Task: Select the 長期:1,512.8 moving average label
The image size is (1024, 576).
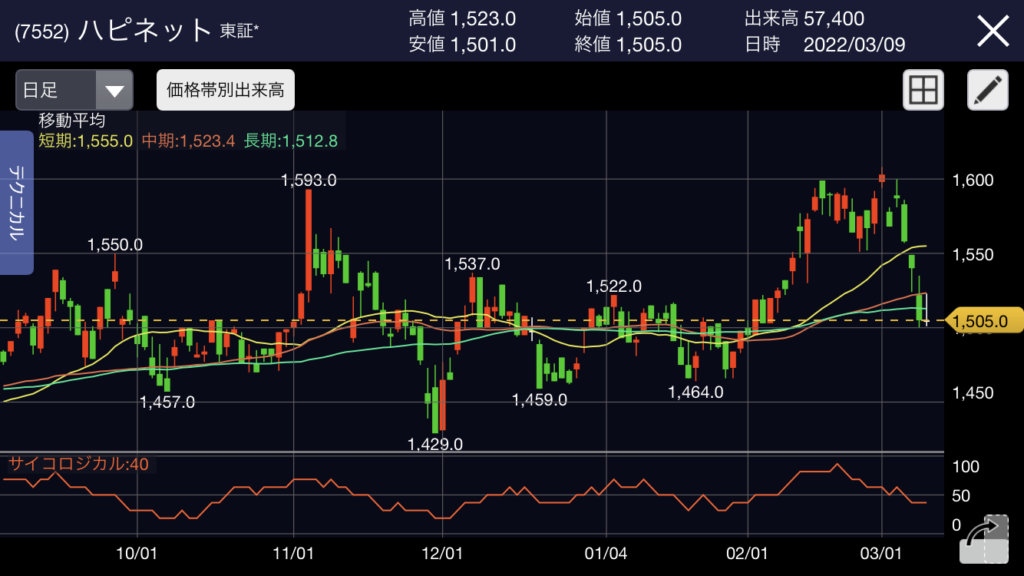Action: (291, 141)
